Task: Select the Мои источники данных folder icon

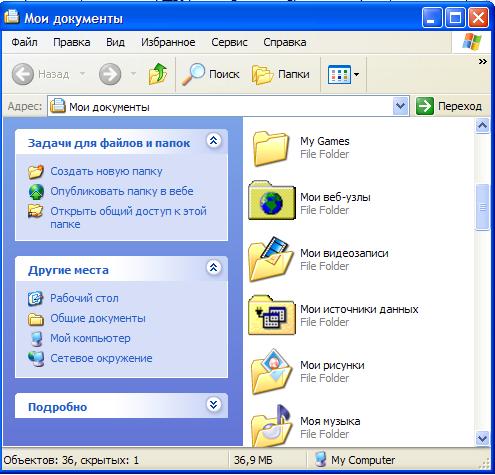Action: tap(272, 315)
